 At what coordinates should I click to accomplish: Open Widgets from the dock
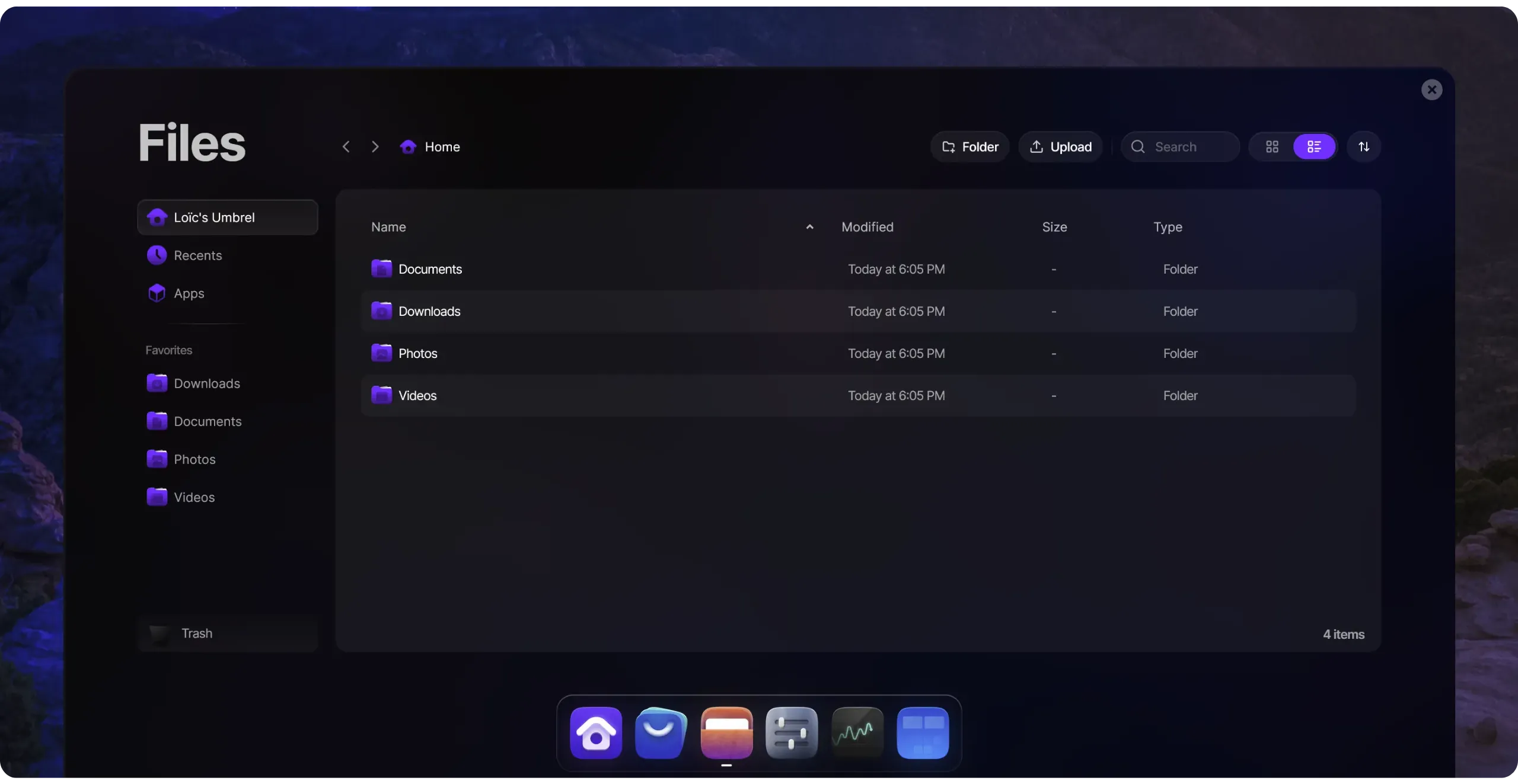923,733
